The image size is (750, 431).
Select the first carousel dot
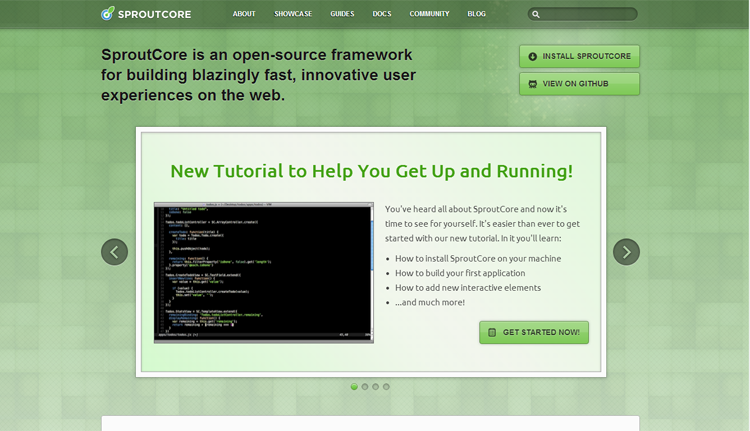pos(354,387)
